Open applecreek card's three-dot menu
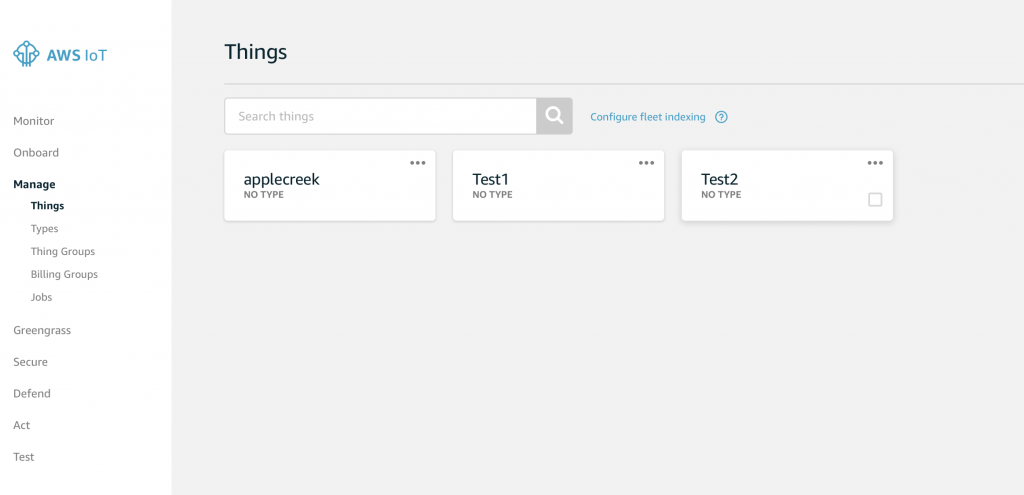The width and height of the screenshot is (1024, 495). tap(417, 163)
